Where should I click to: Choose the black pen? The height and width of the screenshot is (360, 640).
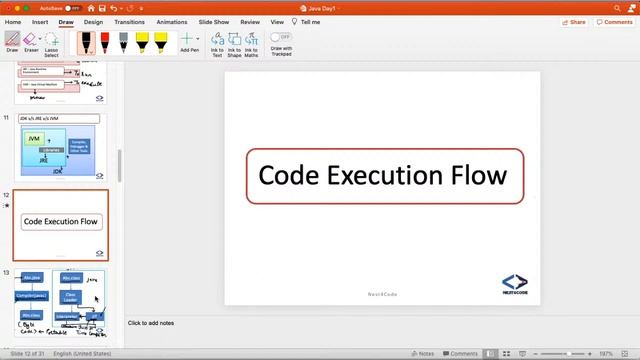86,43
